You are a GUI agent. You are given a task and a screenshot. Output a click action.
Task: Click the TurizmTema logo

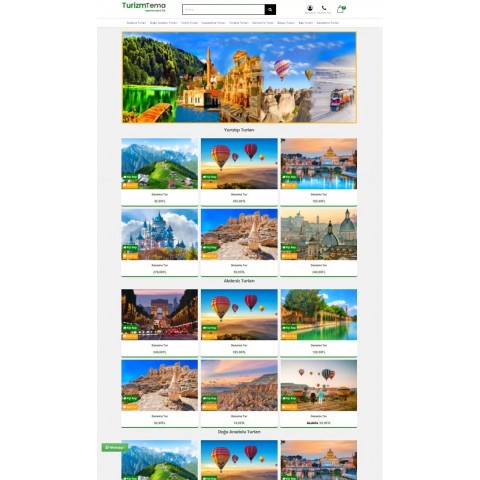coord(144,7)
